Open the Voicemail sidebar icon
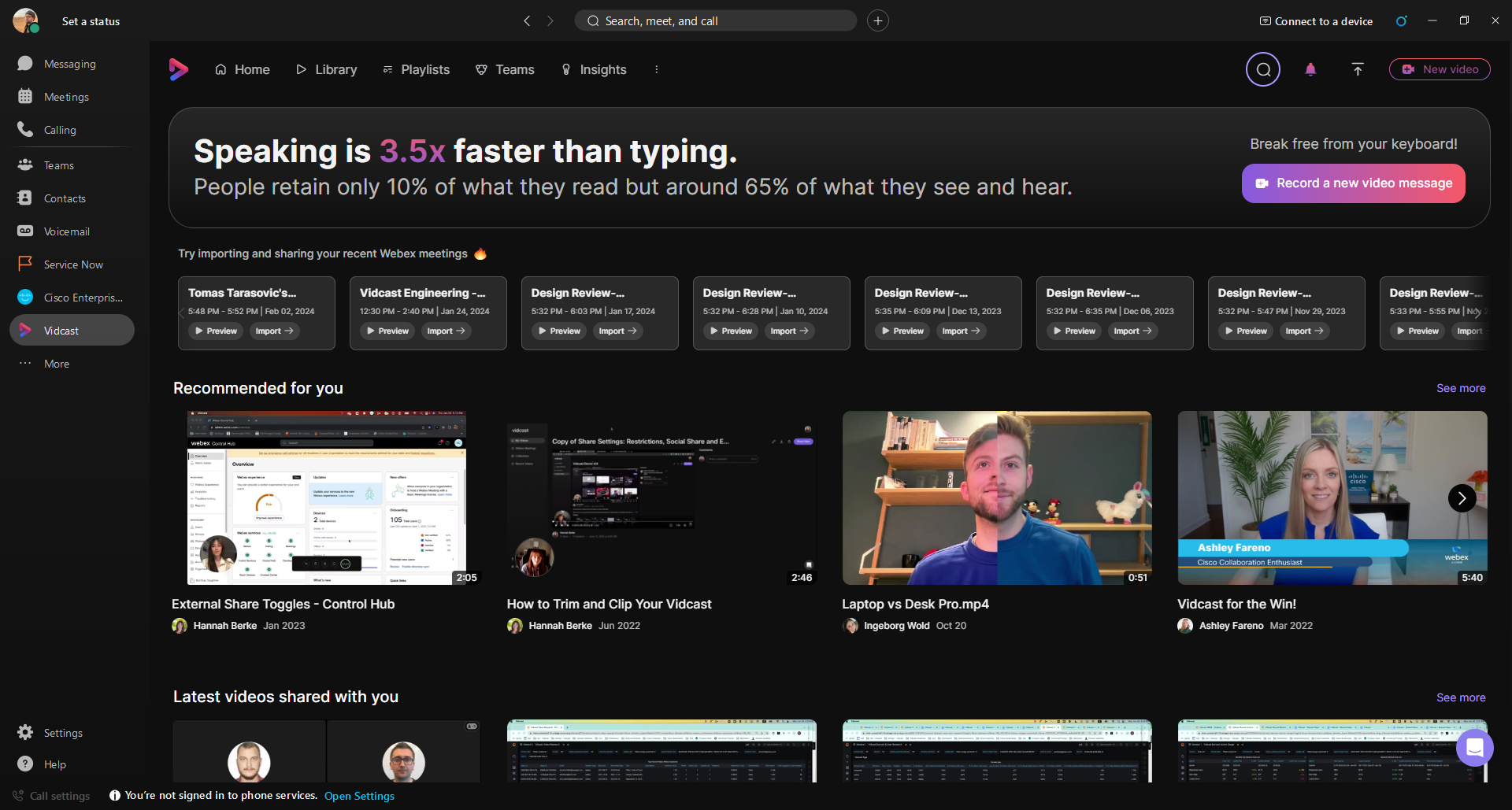The width and height of the screenshot is (1512, 810). click(25, 231)
